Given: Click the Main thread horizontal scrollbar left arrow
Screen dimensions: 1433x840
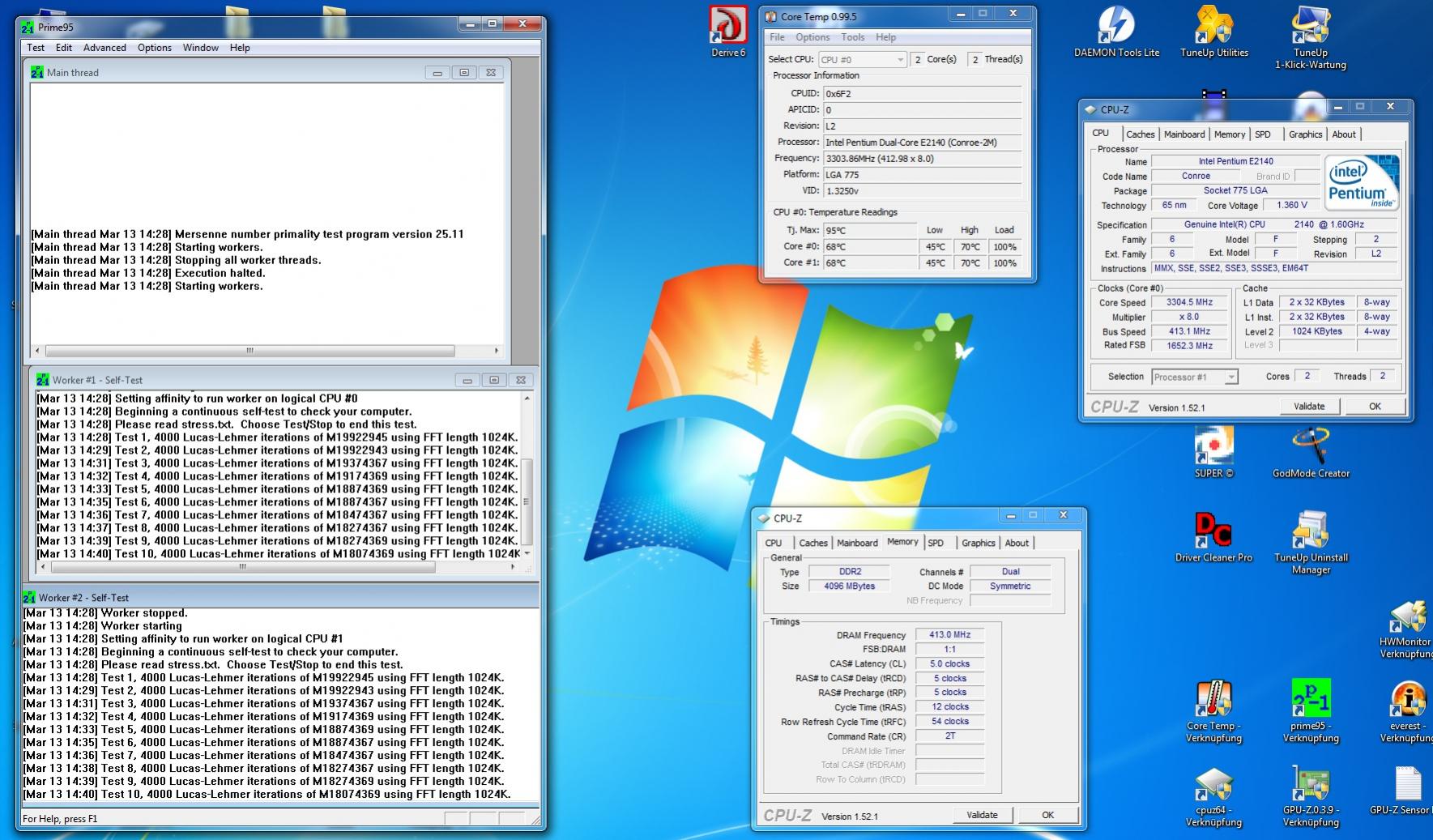Looking at the screenshot, I should 37,351.
